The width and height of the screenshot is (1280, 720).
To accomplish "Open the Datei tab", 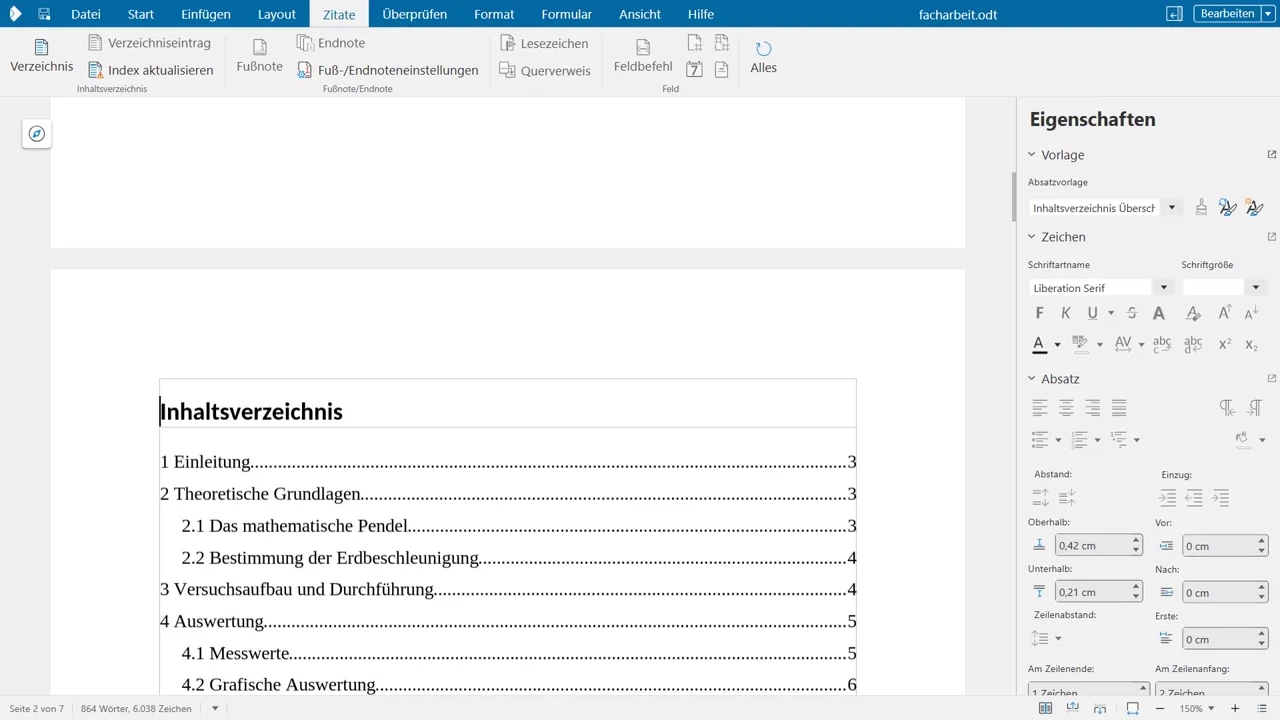I will point(86,14).
